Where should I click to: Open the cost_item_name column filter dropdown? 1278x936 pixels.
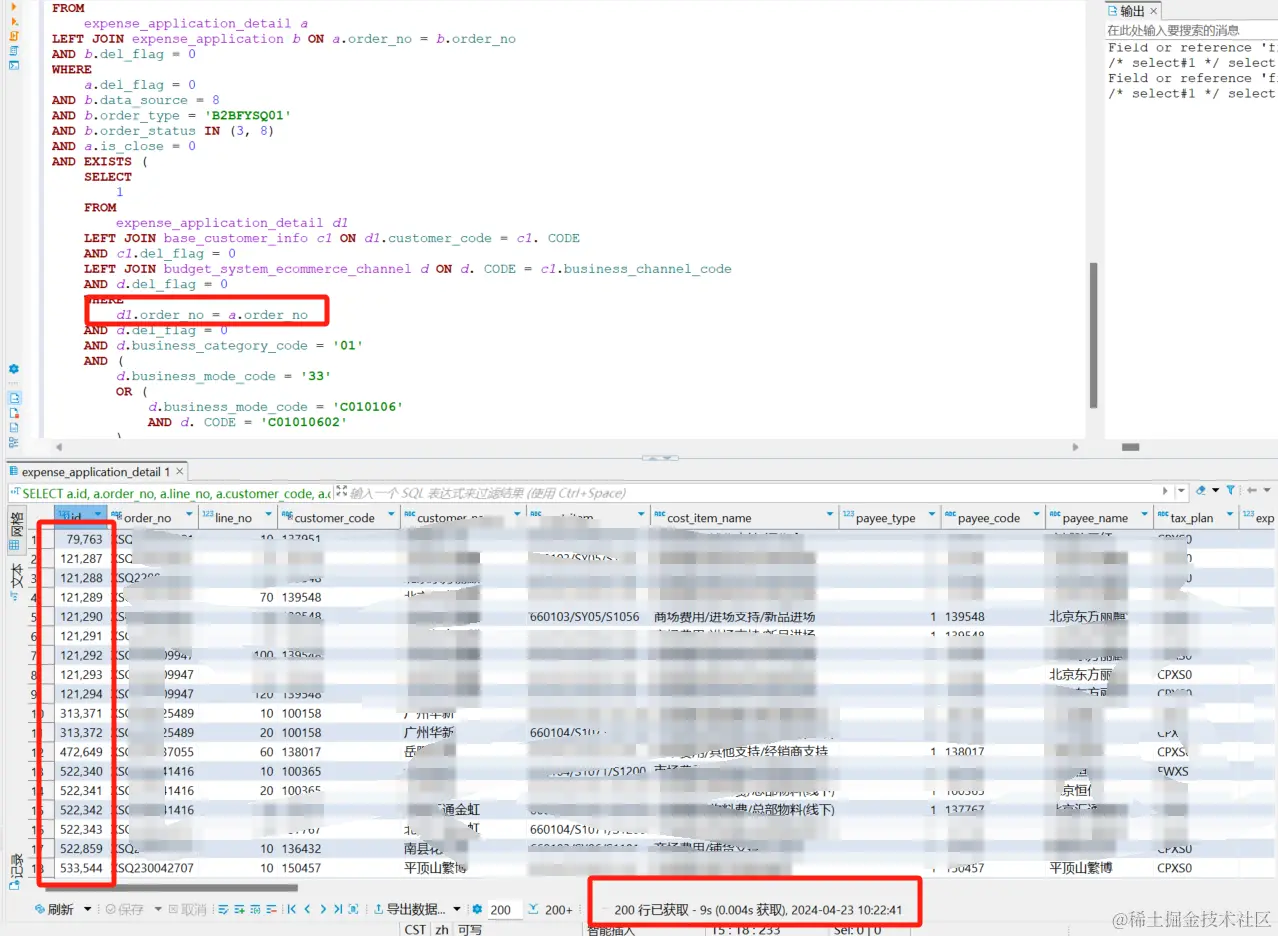coord(831,513)
